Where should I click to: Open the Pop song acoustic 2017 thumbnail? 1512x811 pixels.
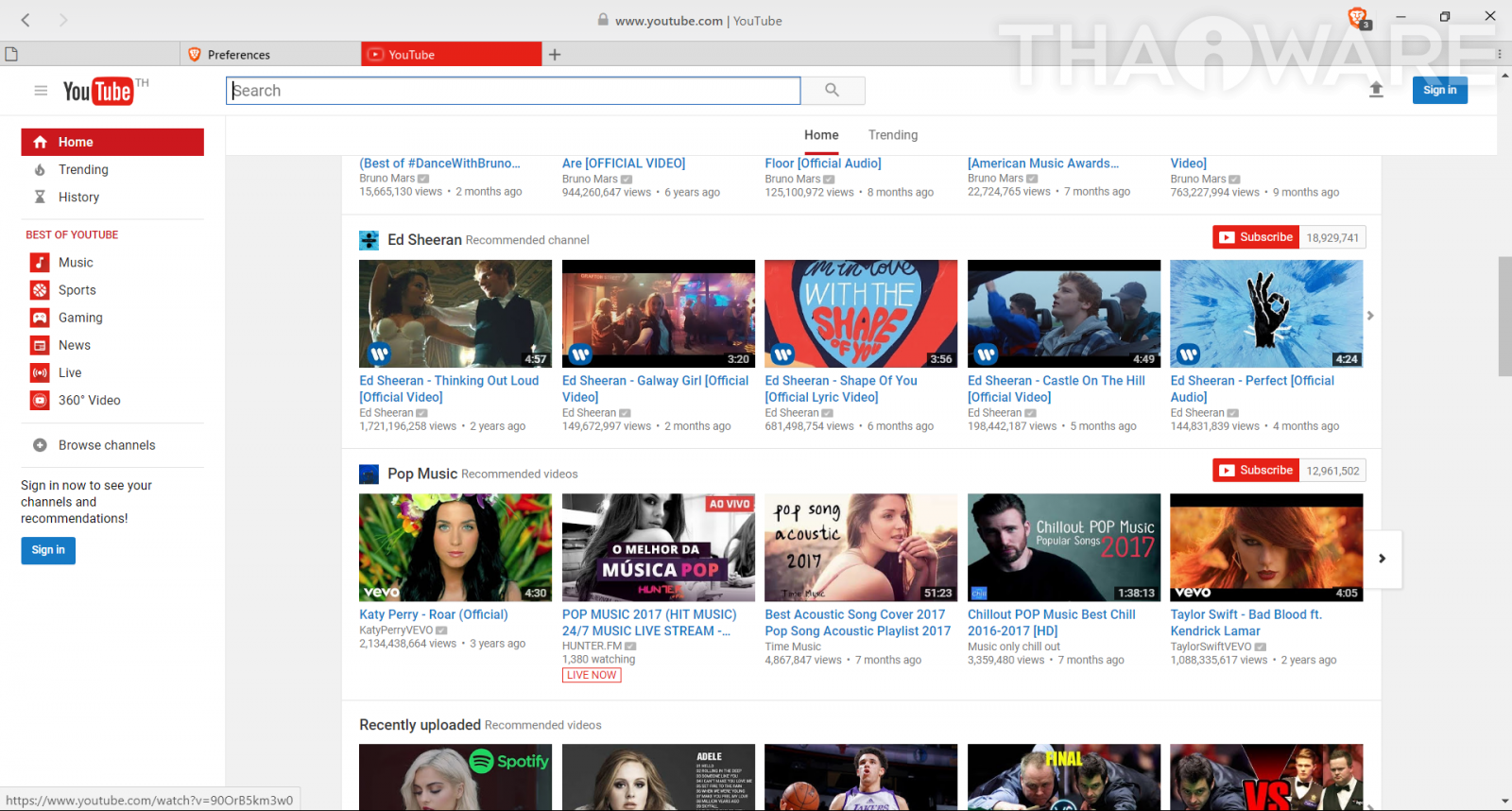point(861,547)
